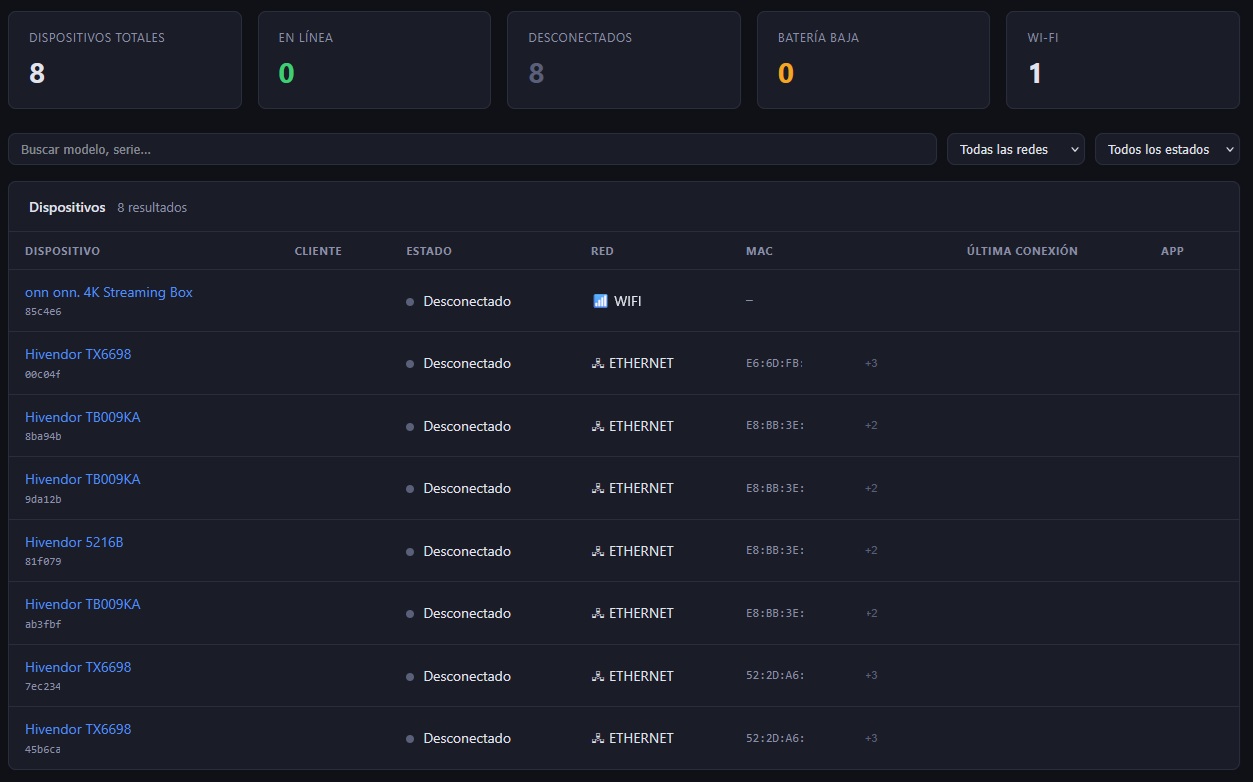The height and width of the screenshot is (782, 1253).
Task: Select MAC E8:BB:3E: for Hivendor 5216B
Action: 776,551
